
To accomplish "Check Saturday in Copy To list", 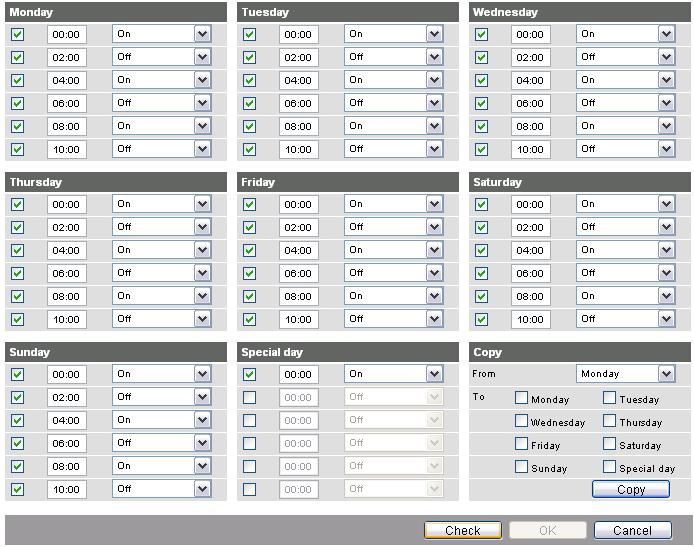I will tap(609, 443).
